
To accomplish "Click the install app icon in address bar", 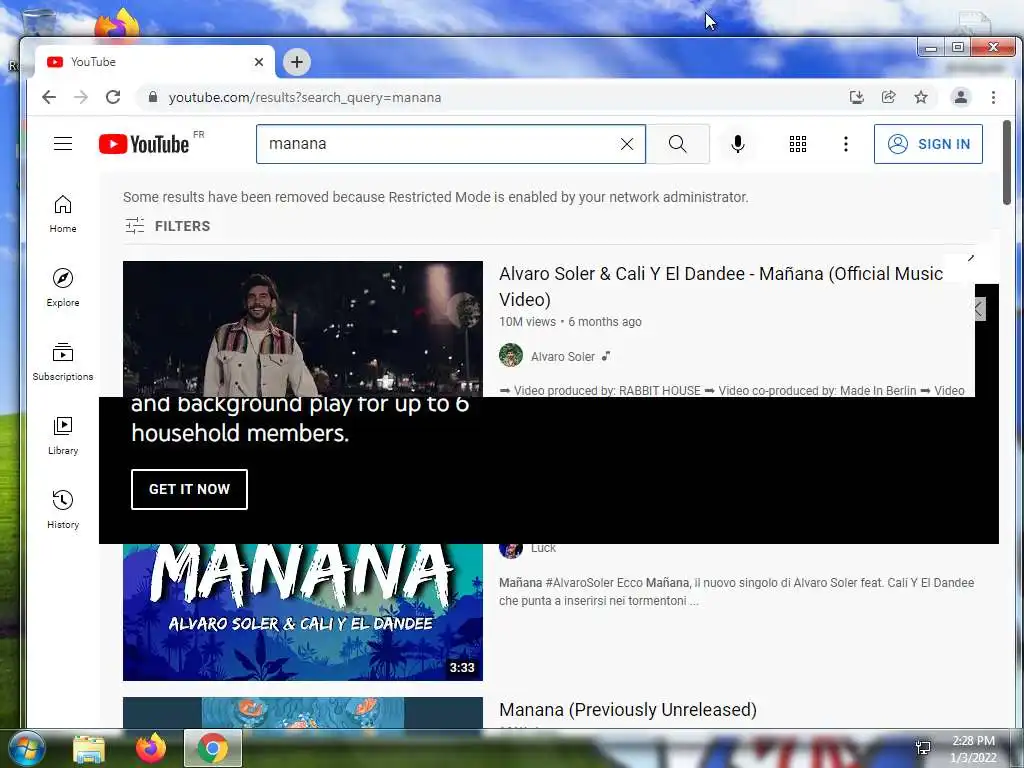I will click(x=856, y=97).
